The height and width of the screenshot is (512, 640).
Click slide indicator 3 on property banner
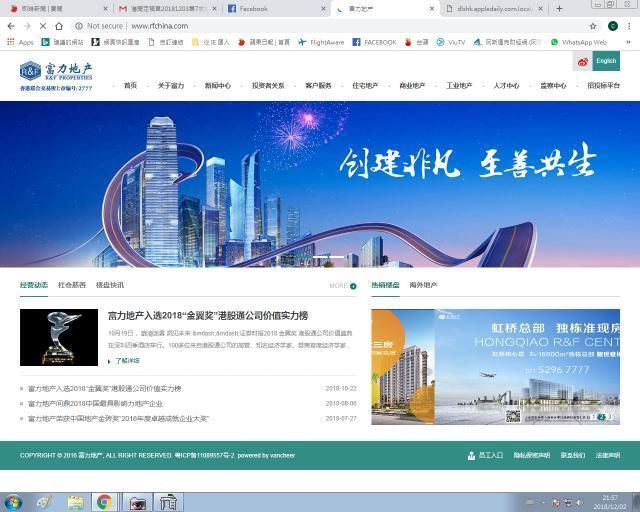click(x=609, y=417)
